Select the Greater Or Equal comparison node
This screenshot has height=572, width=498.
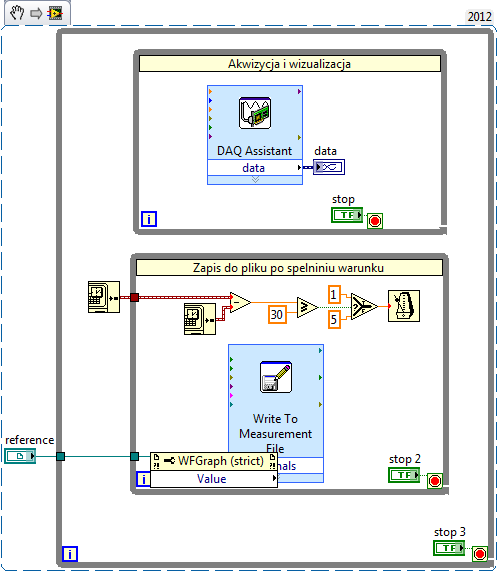tap(308, 308)
